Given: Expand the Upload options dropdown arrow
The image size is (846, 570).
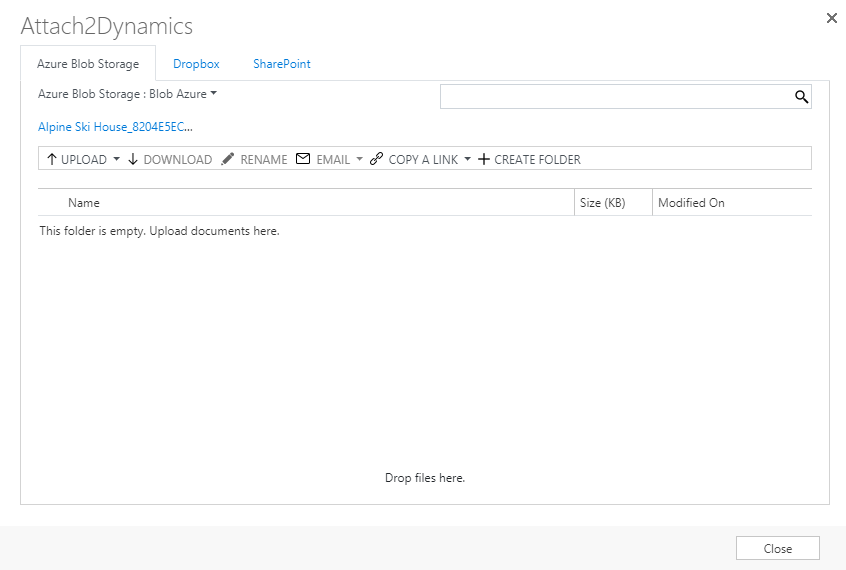Looking at the screenshot, I should click(116, 159).
